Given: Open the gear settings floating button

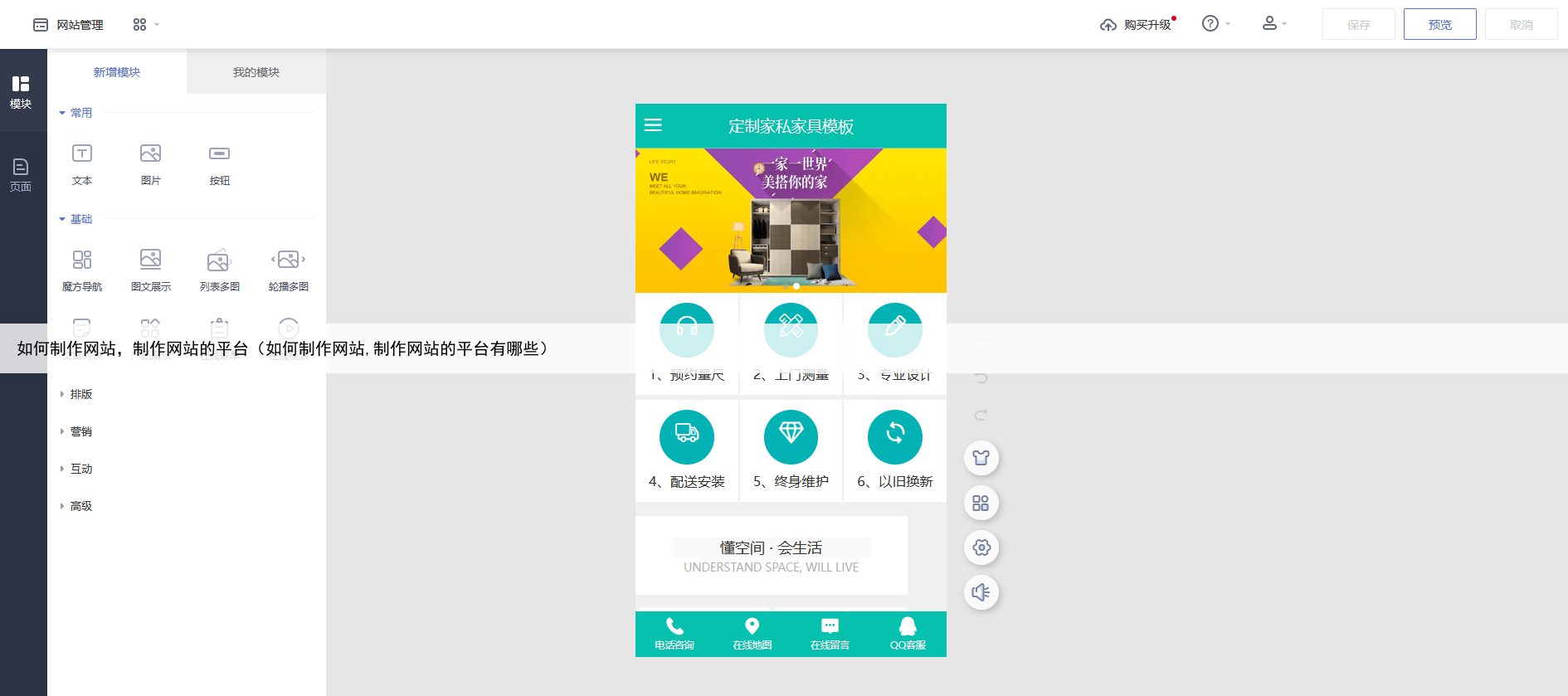Looking at the screenshot, I should click(981, 548).
